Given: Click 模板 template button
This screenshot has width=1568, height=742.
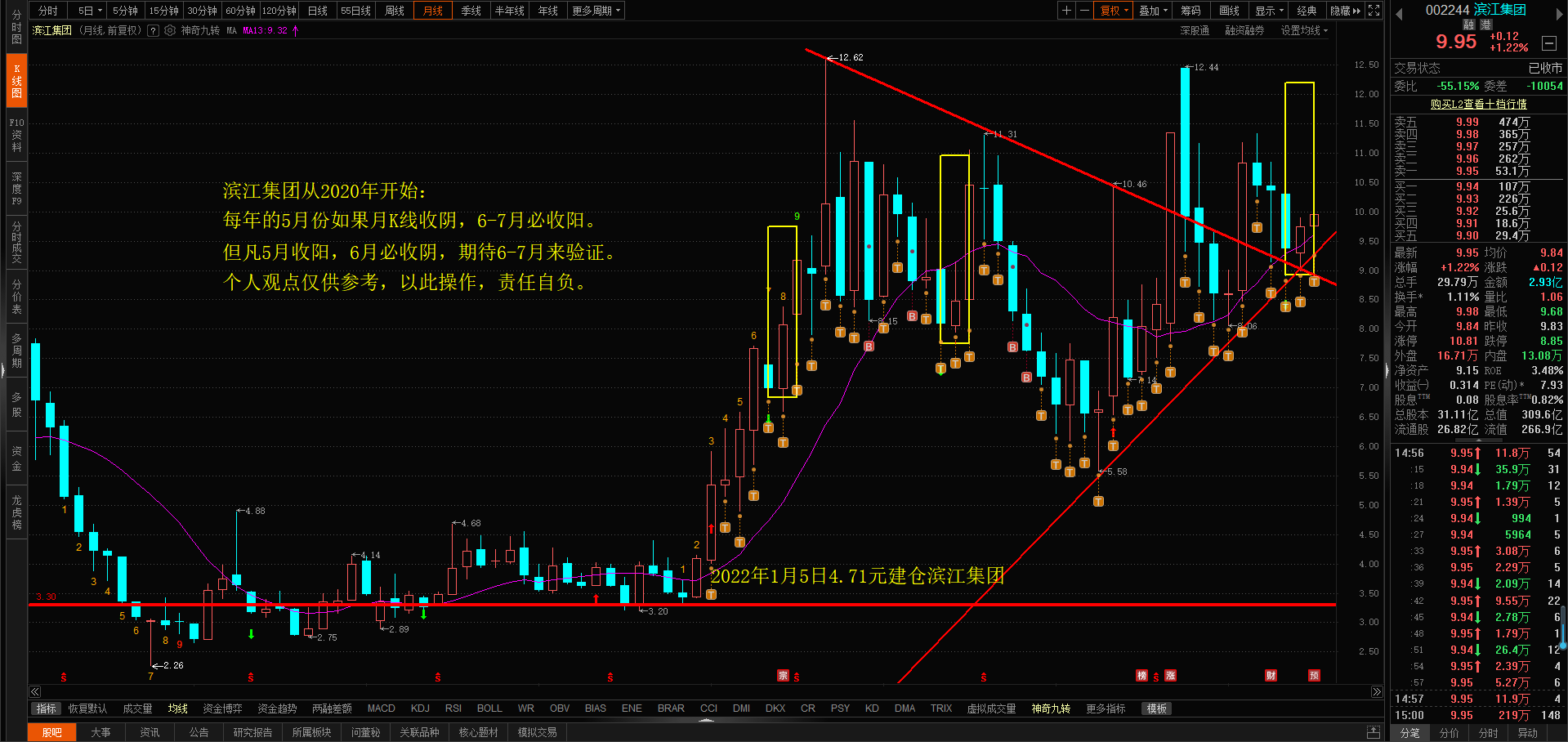Looking at the screenshot, I should tap(1157, 708).
